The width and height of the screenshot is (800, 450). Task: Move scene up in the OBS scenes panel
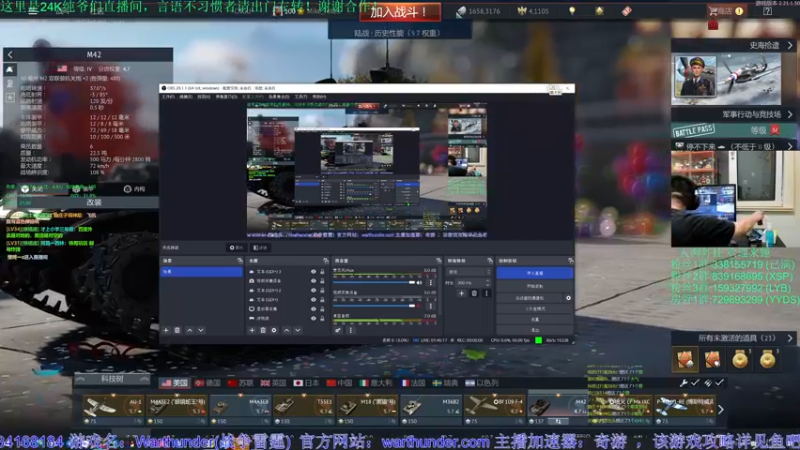pyautogui.click(x=189, y=330)
